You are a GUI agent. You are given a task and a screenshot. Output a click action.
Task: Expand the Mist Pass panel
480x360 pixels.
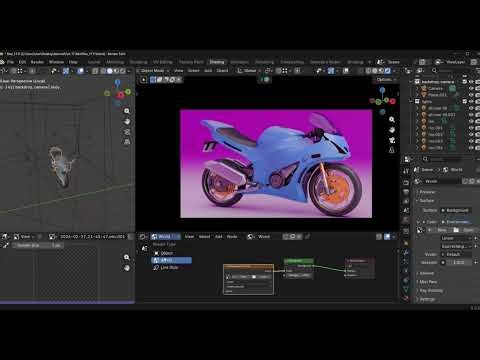pyautogui.click(x=428, y=282)
